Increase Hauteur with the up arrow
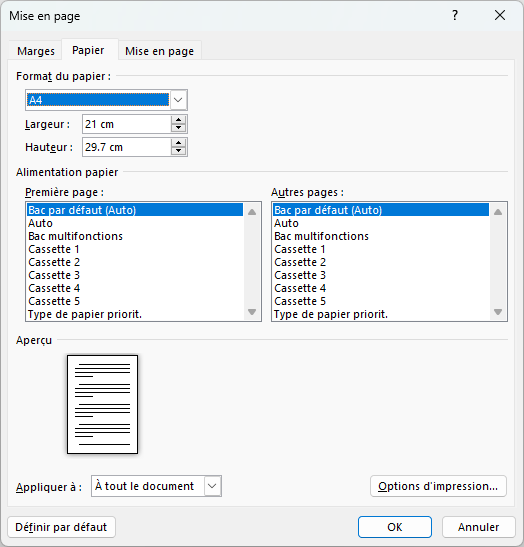 [179, 143]
